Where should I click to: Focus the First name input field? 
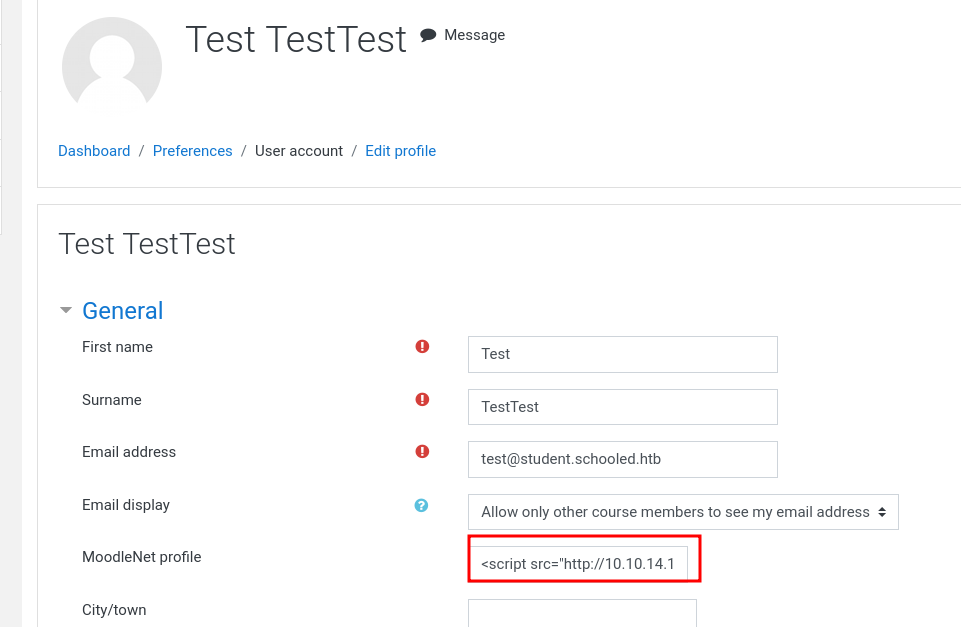(x=623, y=354)
